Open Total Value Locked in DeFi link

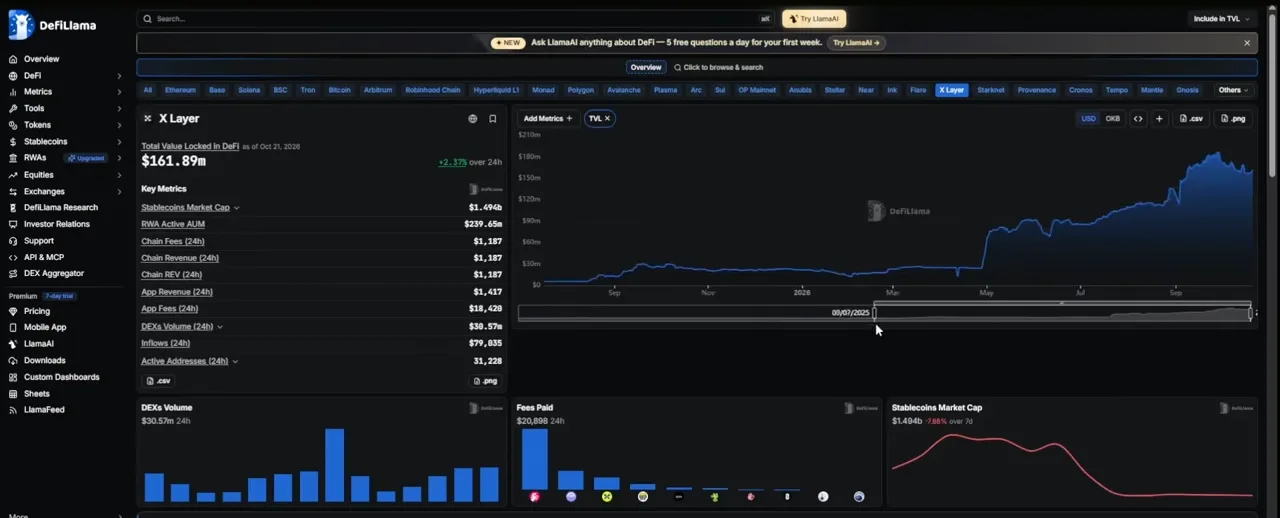point(190,146)
